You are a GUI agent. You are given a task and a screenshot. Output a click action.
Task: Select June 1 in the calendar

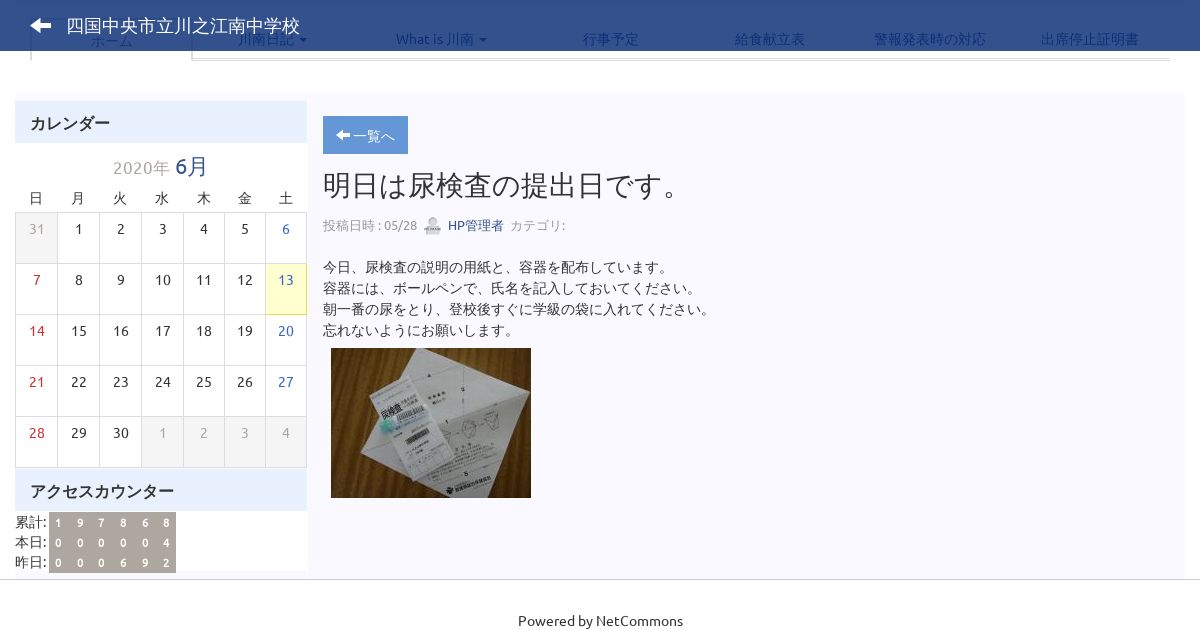click(78, 238)
